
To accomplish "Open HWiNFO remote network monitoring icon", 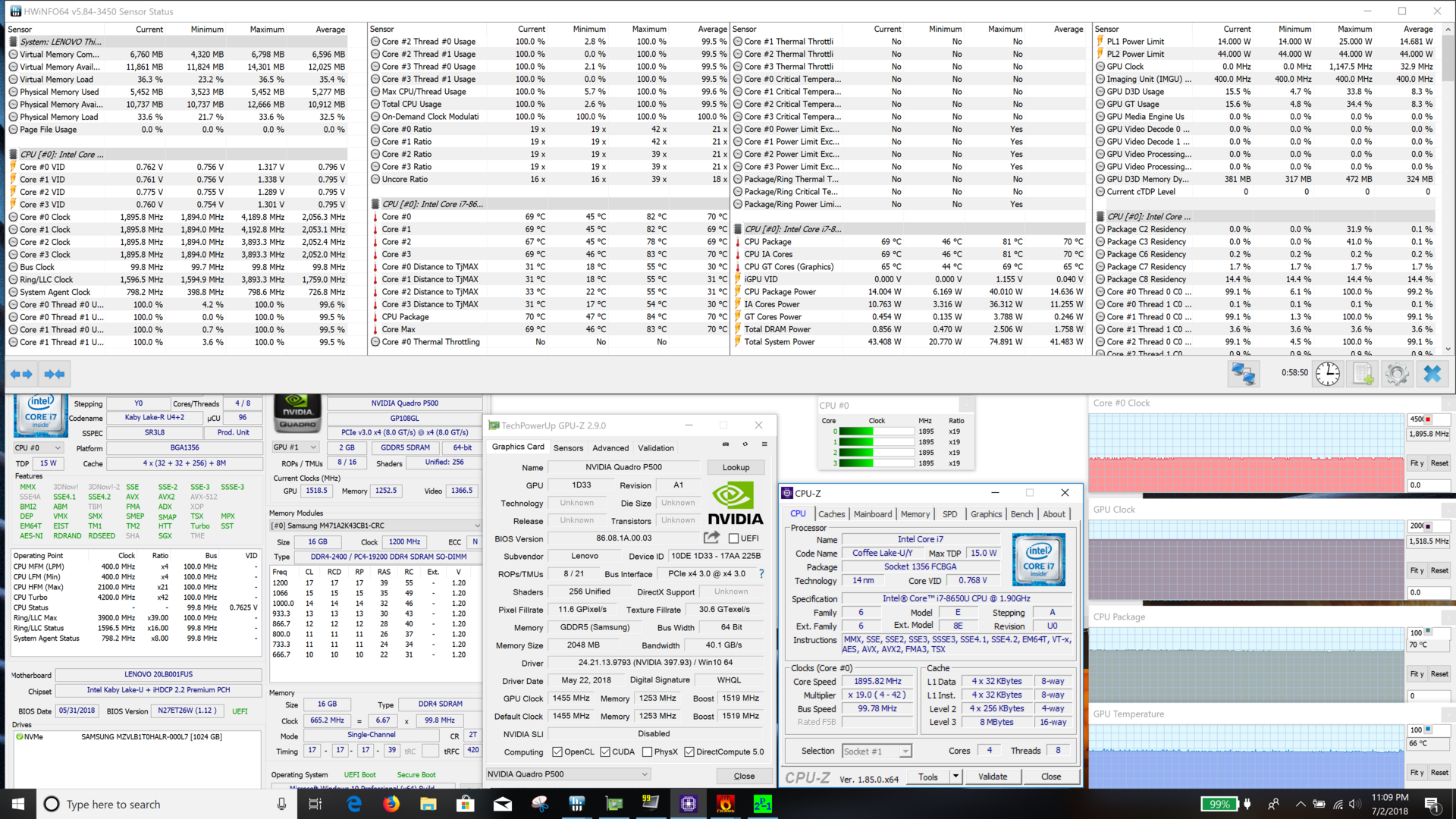I will (x=1244, y=374).
